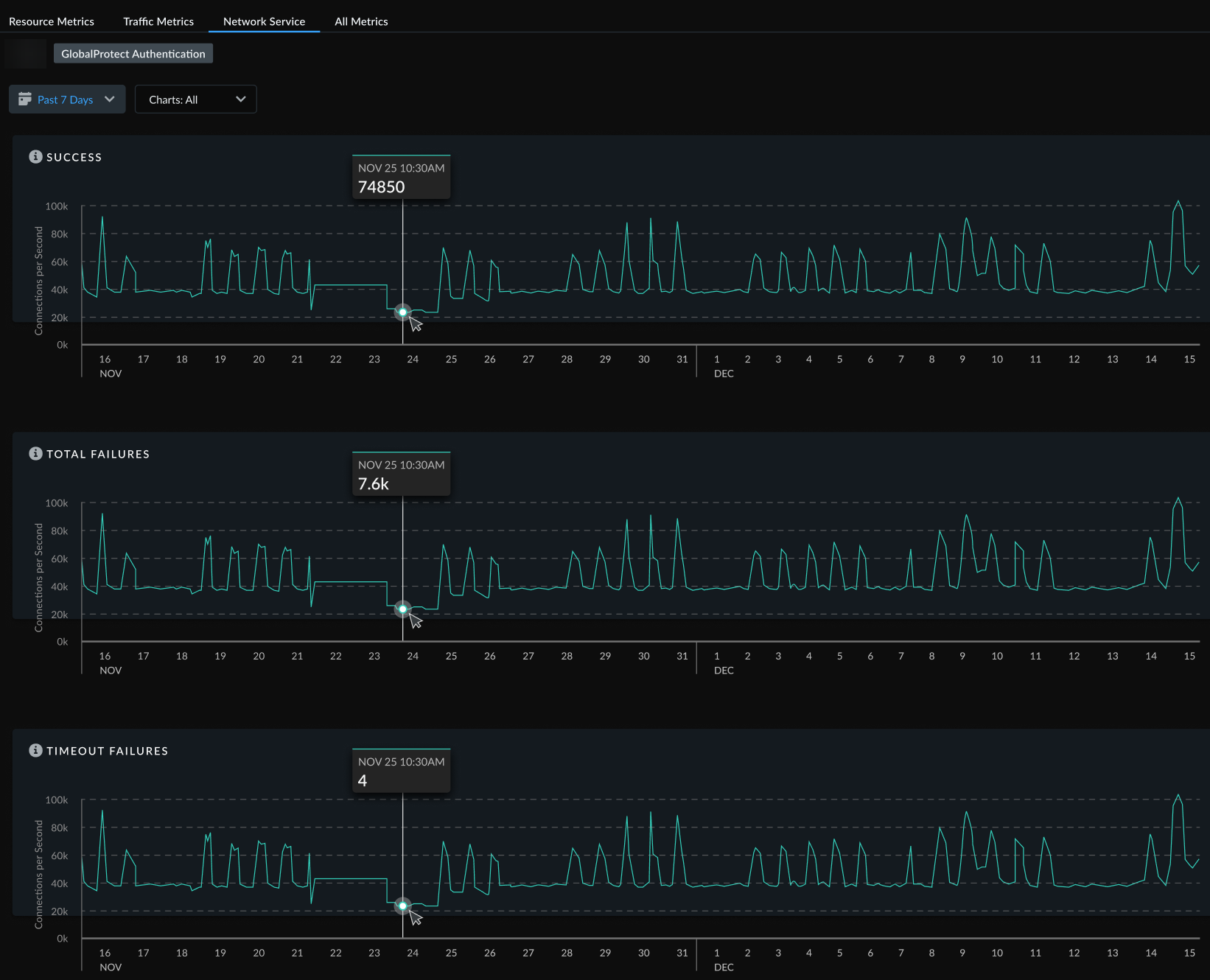
Task: Click the DEC 15 peak in SUCCESS chart
Action: (x=1178, y=202)
